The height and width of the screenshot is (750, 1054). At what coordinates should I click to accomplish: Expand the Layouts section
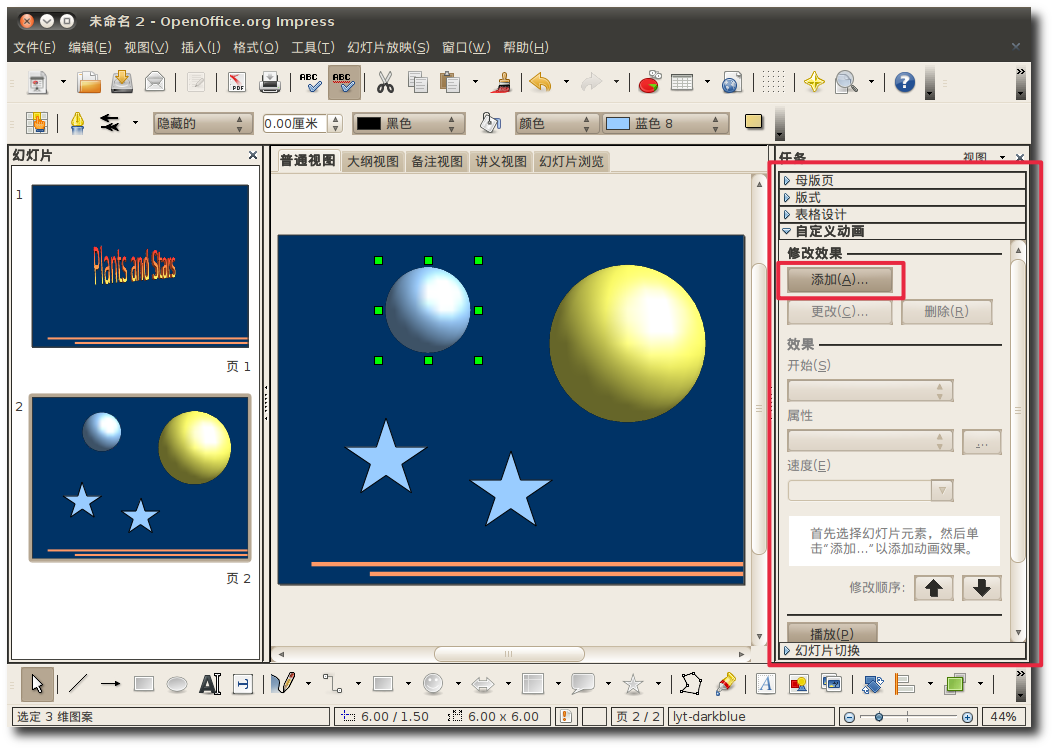tap(902, 198)
